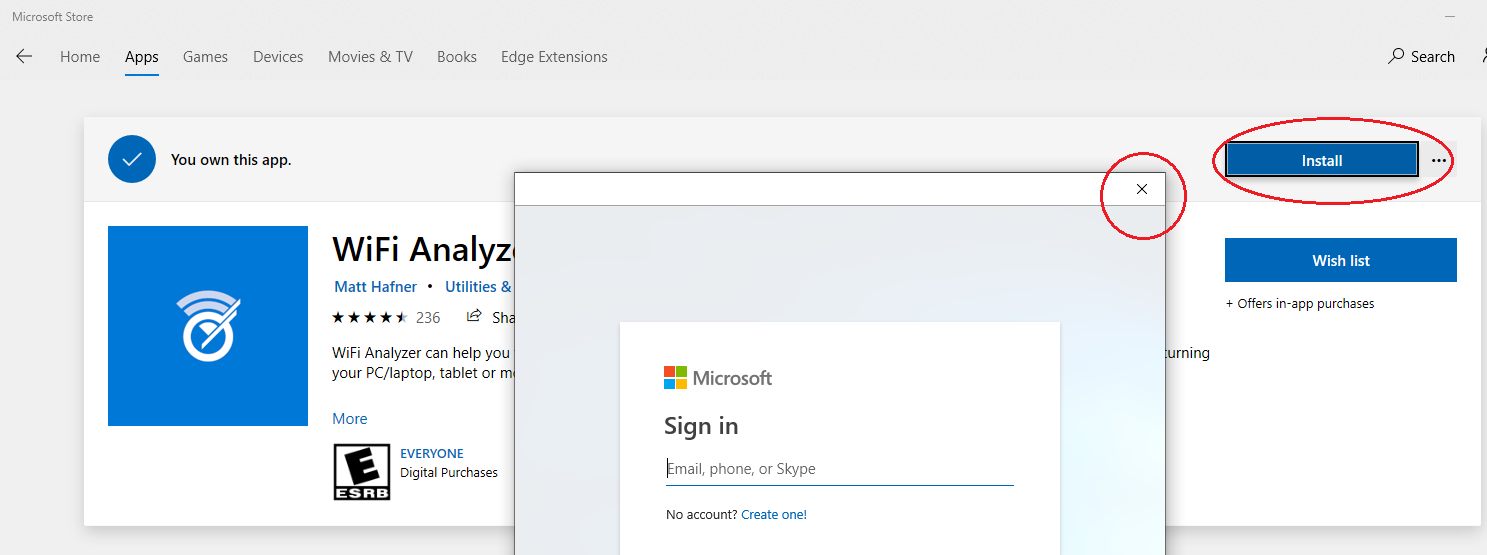Open the Matt Hafner publisher link
The height and width of the screenshot is (555, 1487).
376,287
